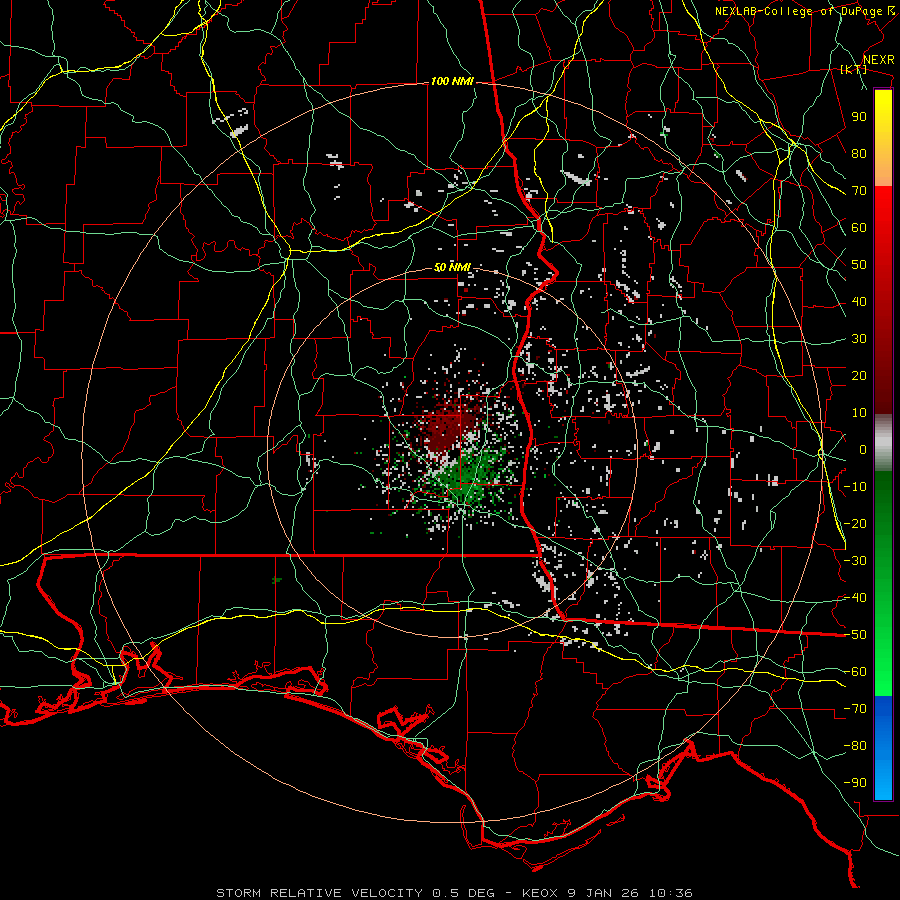
Task: Click the storm relative velocity caption at the bottom
Action: point(454,893)
